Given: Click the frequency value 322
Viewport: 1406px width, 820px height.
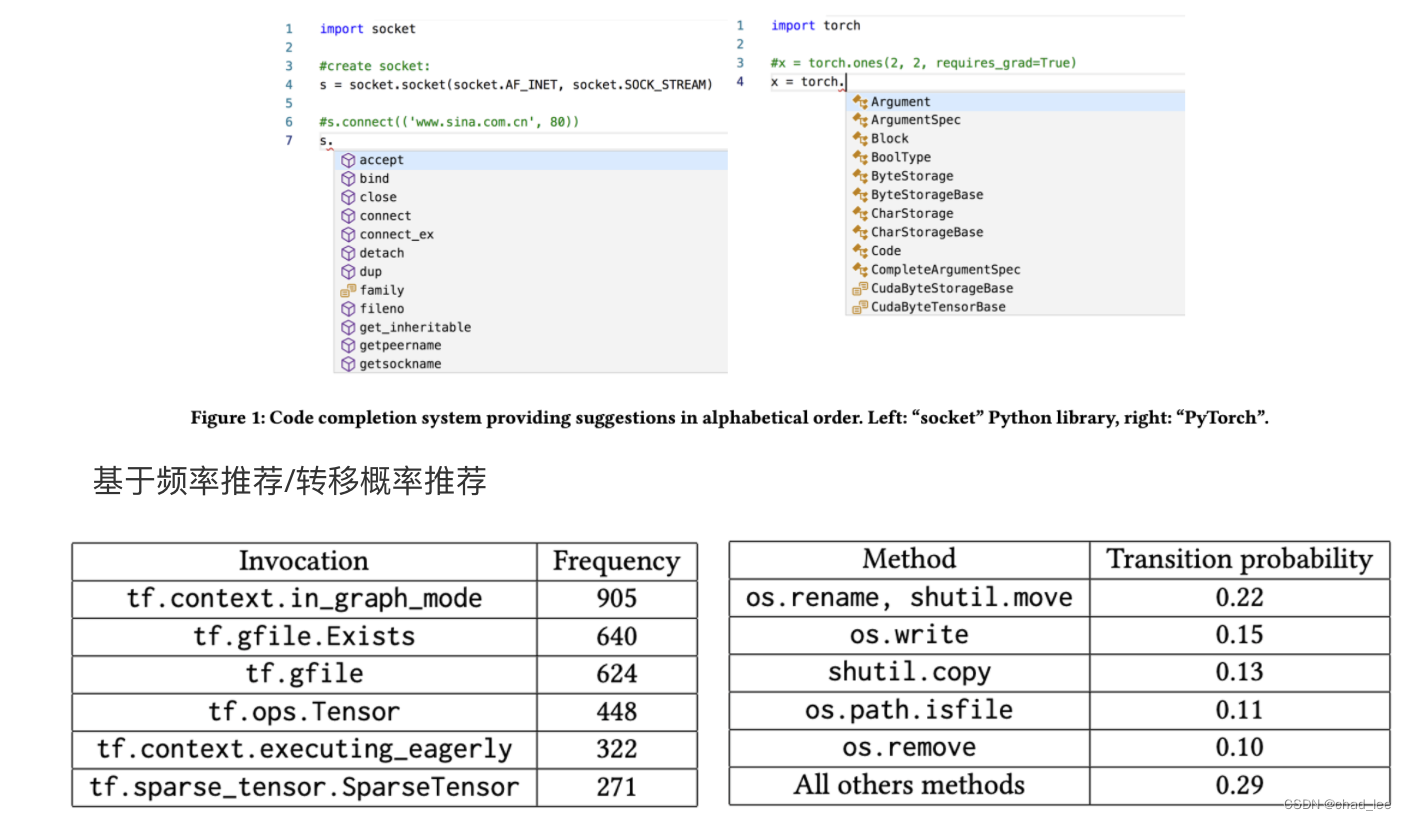Looking at the screenshot, I should point(616,749).
